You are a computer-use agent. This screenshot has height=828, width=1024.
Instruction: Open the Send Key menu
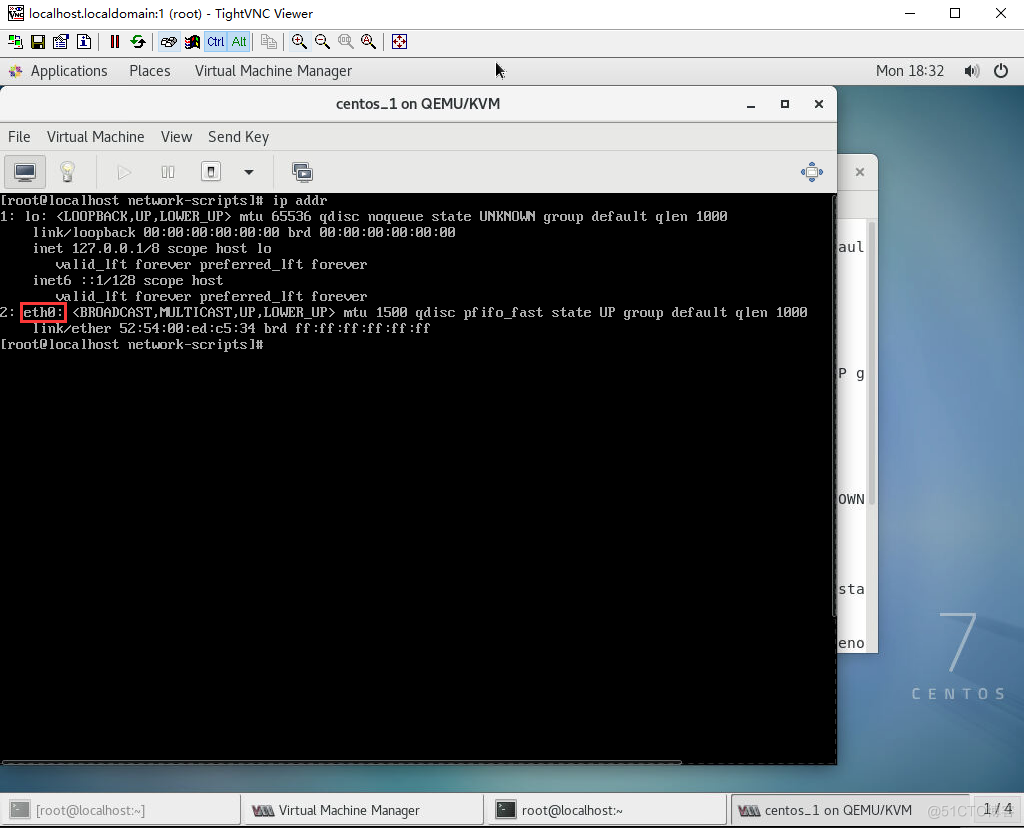[x=238, y=136]
